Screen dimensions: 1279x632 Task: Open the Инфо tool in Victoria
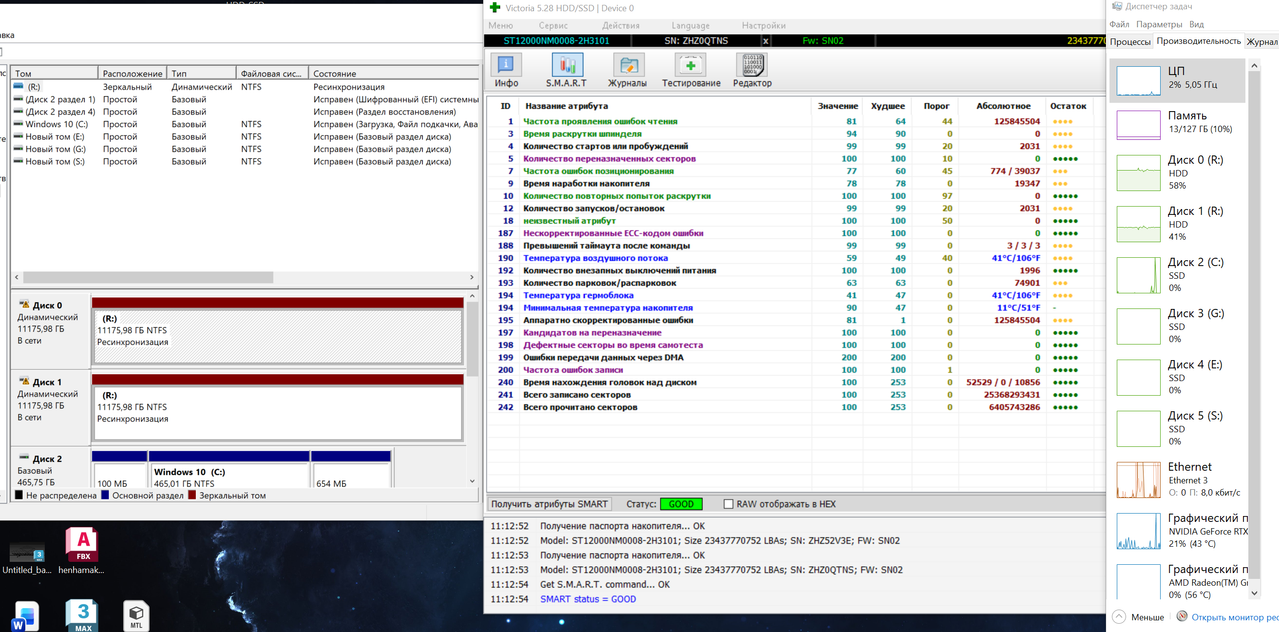coord(506,69)
